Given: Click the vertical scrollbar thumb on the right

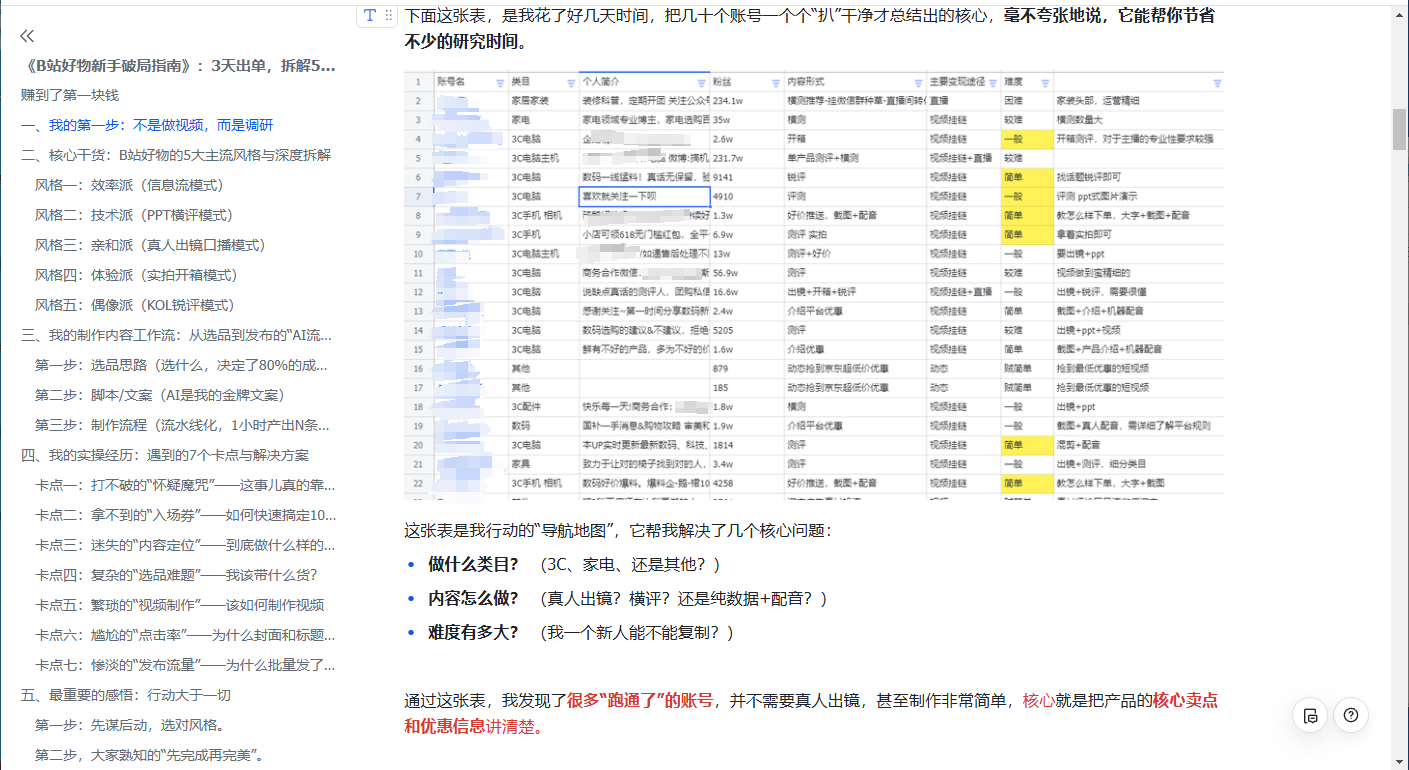Looking at the screenshot, I should coord(1399,128).
